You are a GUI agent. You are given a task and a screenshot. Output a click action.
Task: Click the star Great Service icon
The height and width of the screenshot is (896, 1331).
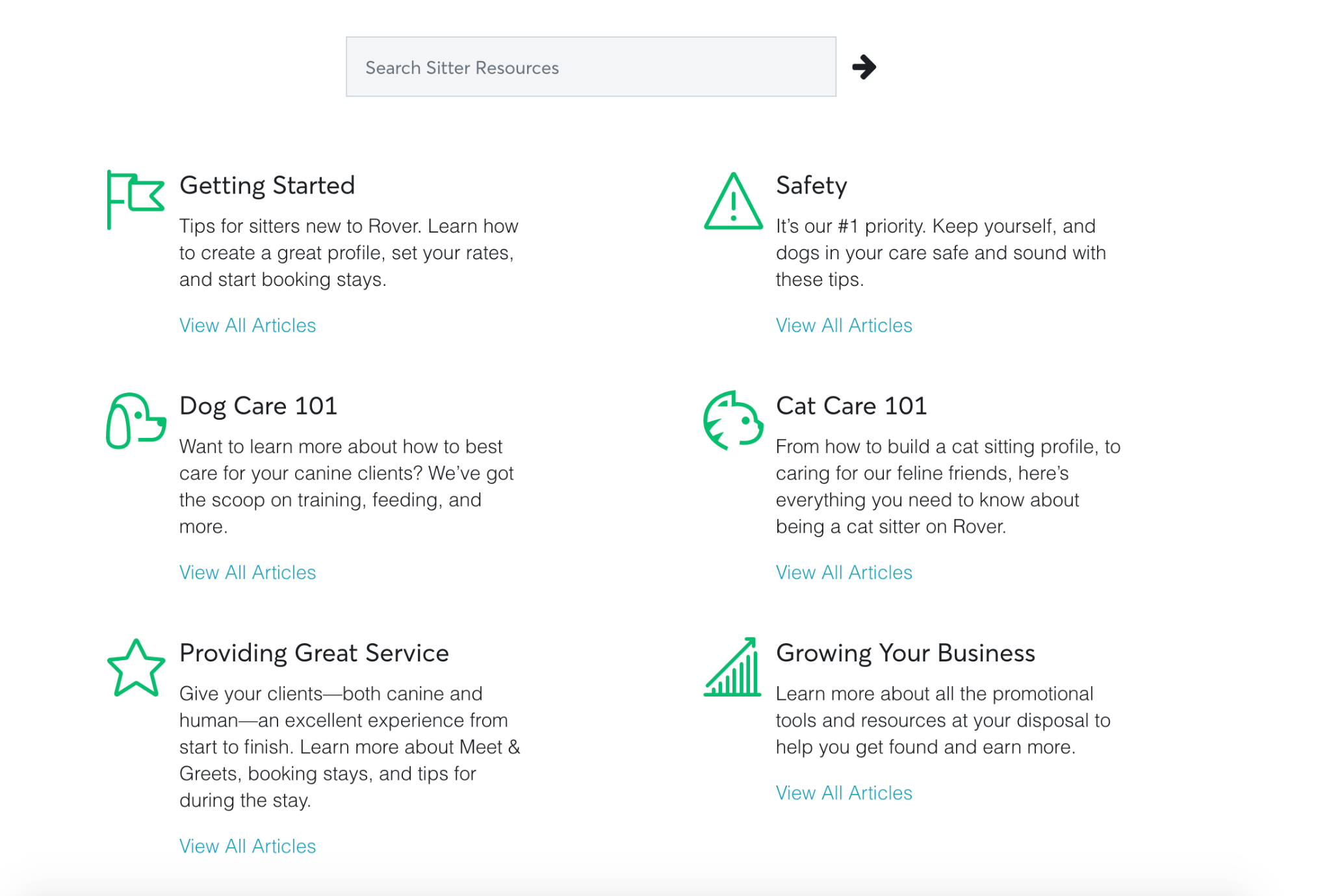[x=135, y=669]
